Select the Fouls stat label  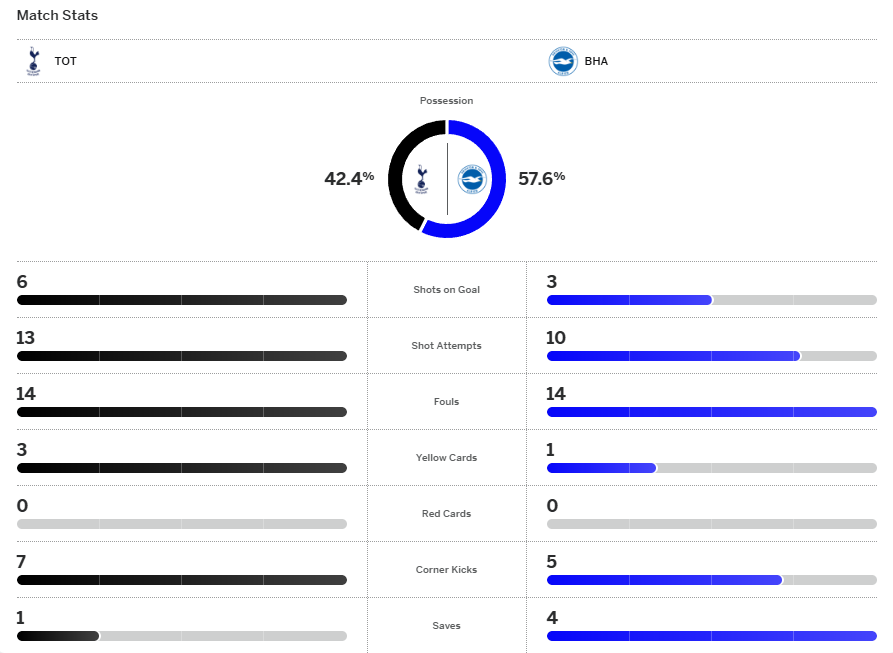[446, 402]
